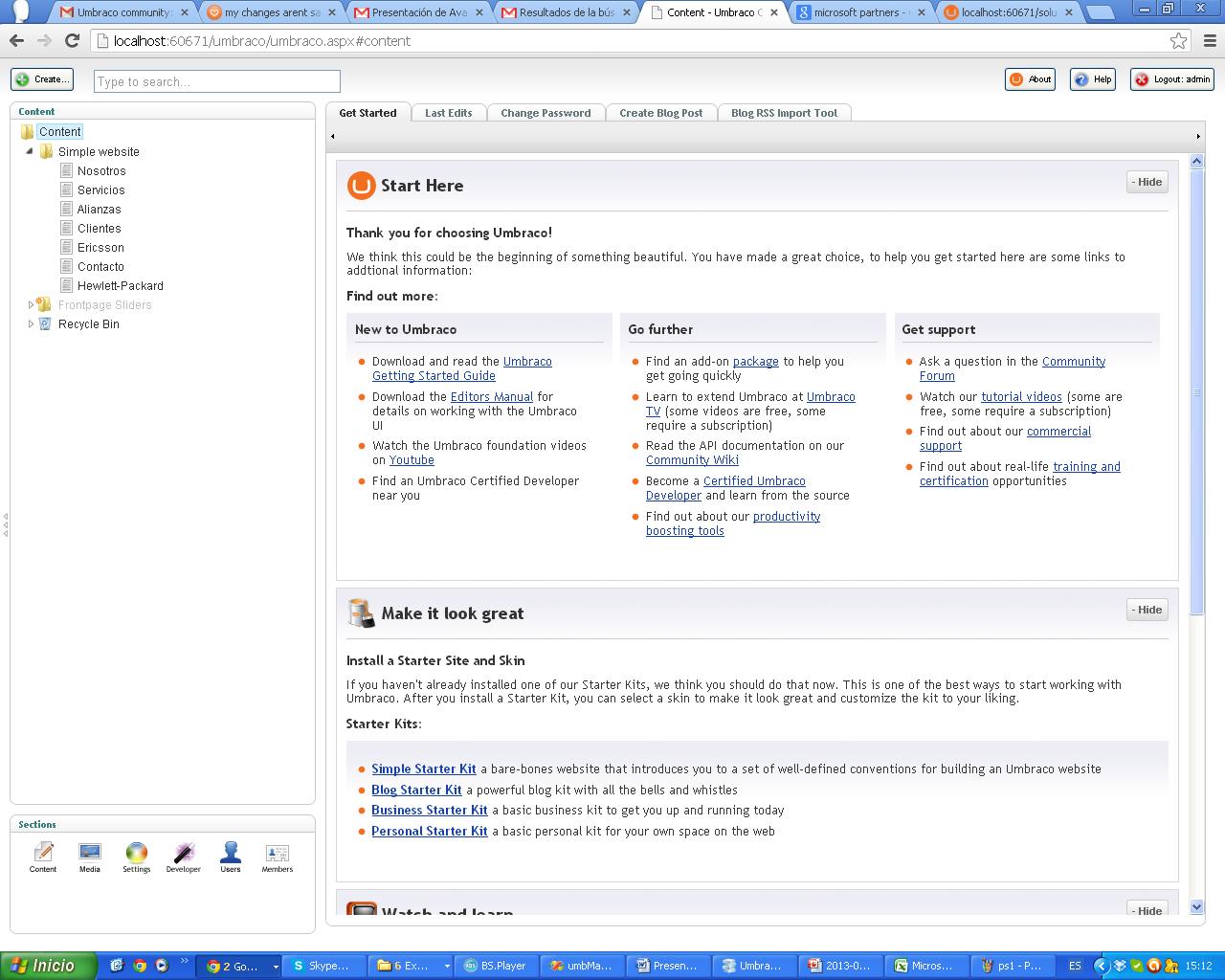
Task: Expand the Recycle Bin tree node
Action: click(x=31, y=323)
